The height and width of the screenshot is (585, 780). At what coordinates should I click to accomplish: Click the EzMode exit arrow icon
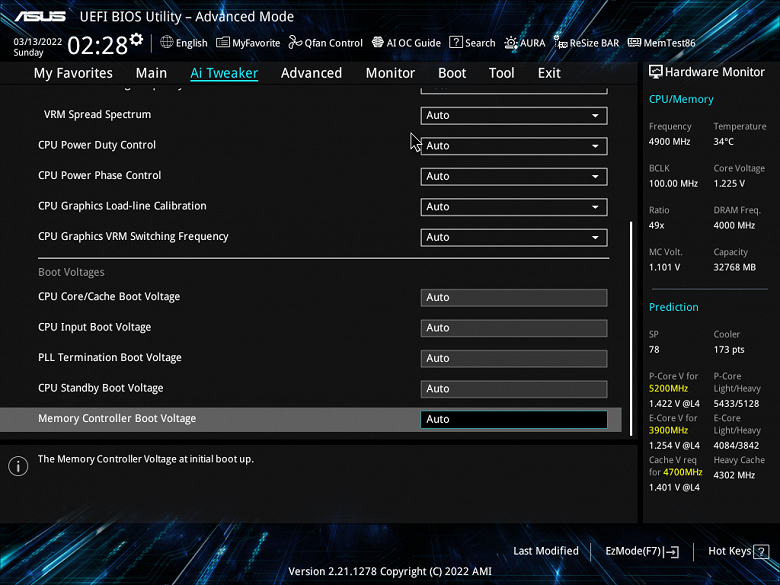click(672, 551)
